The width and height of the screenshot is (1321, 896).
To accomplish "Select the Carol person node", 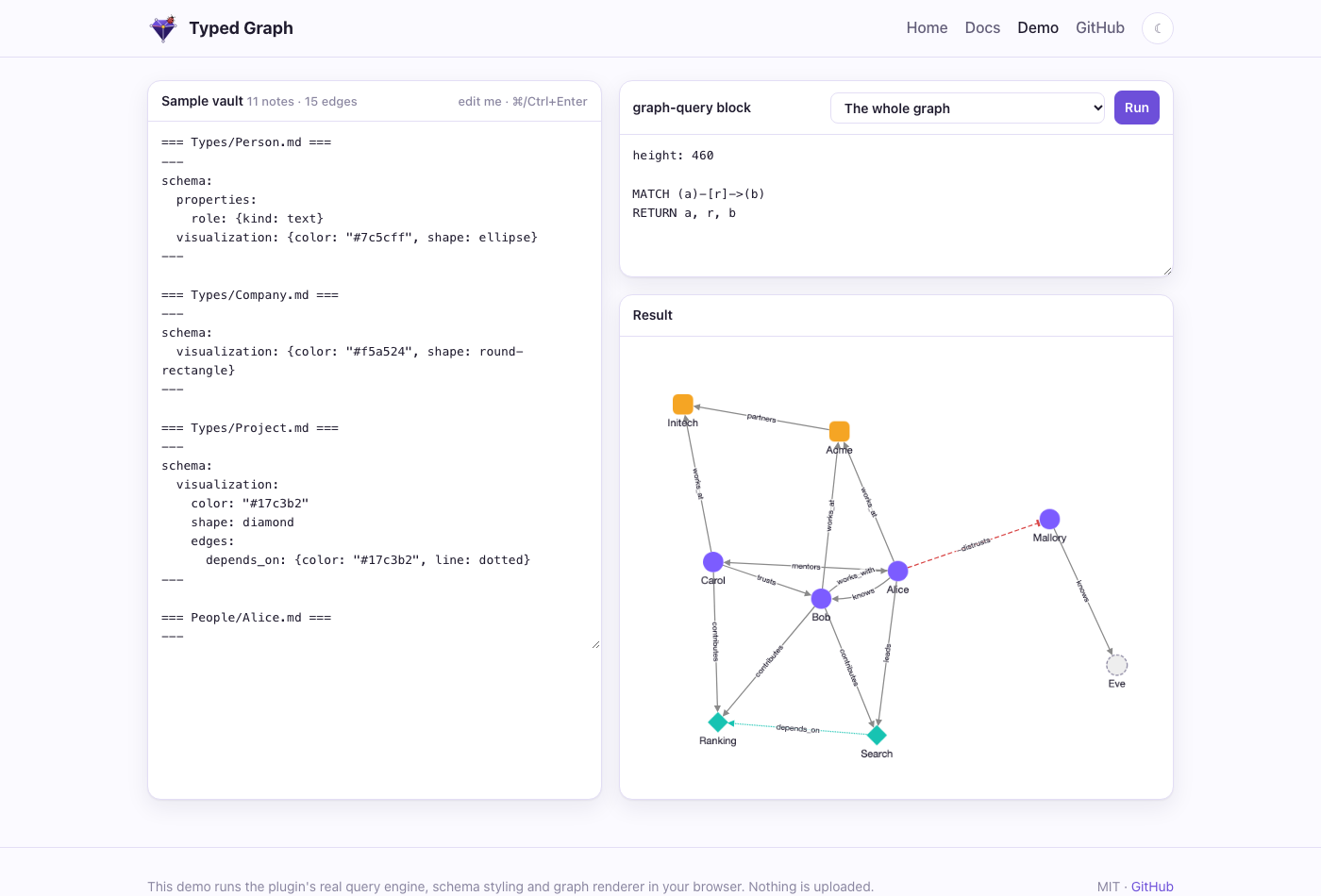I will [713, 562].
